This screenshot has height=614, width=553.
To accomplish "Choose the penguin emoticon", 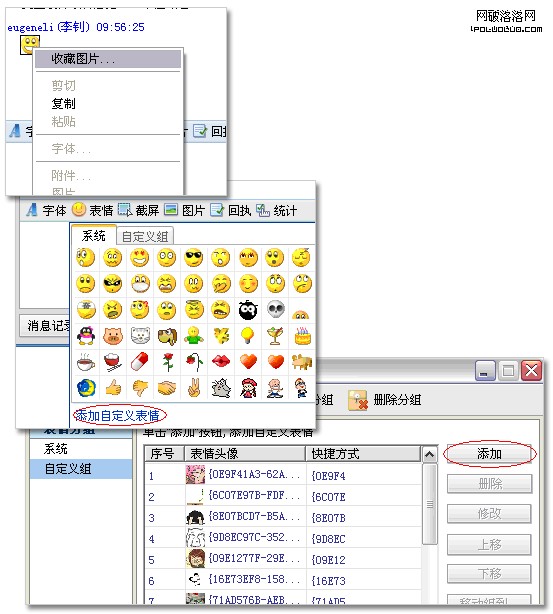I will pos(86,336).
